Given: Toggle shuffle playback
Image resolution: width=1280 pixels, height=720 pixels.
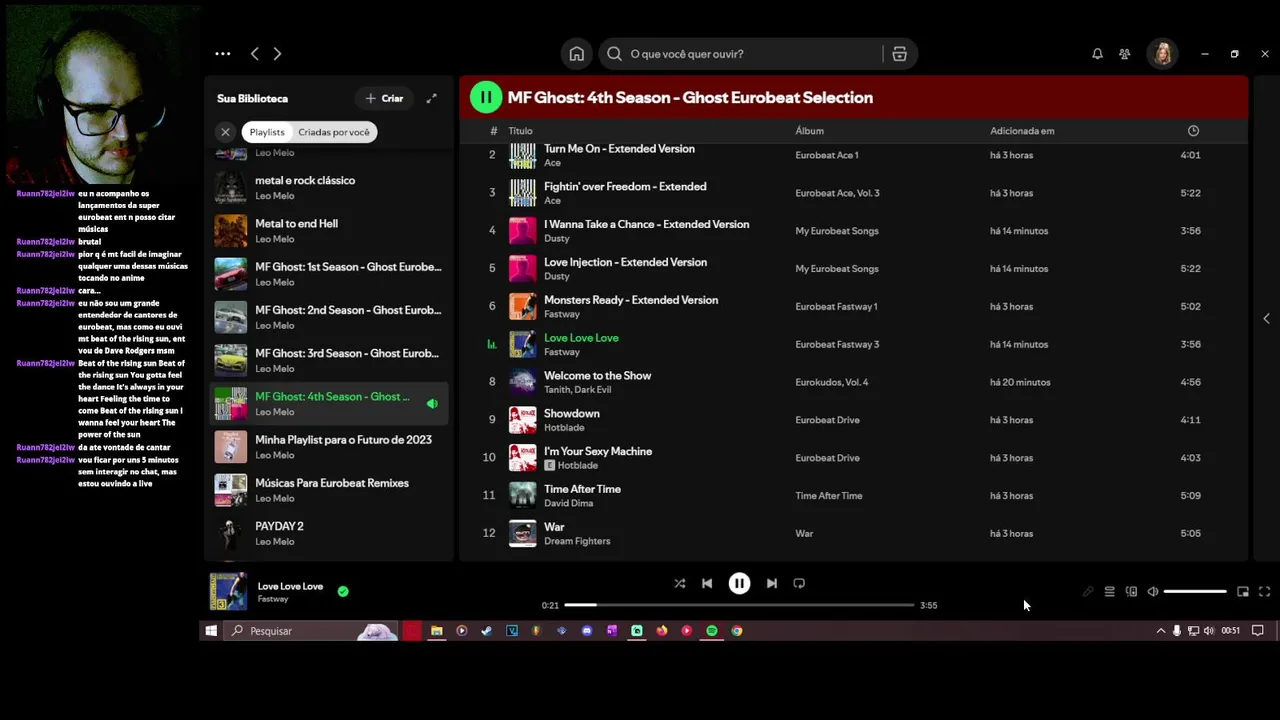Looking at the screenshot, I should click(x=679, y=583).
